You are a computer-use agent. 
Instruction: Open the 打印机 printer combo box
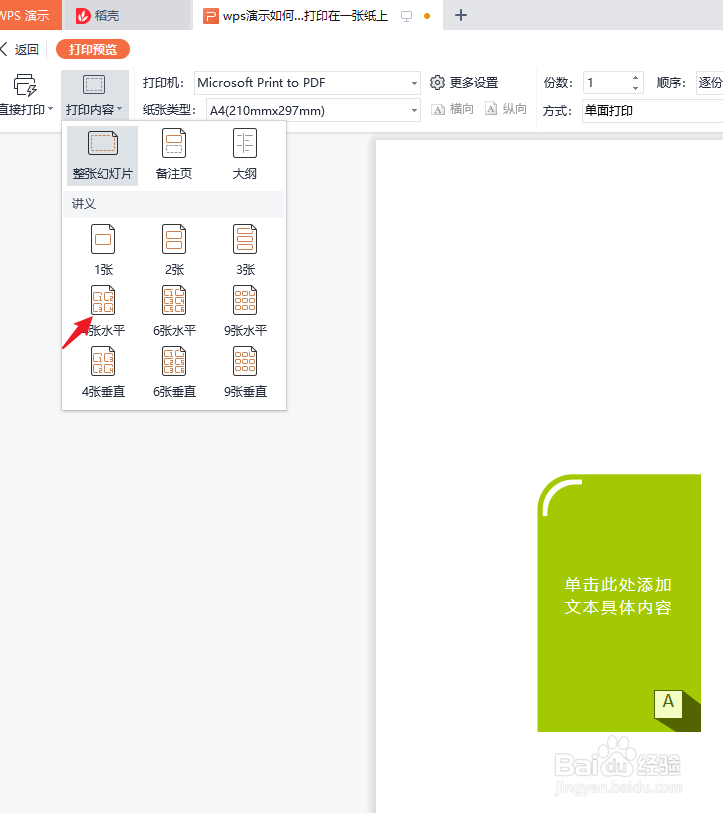(307, 83)
